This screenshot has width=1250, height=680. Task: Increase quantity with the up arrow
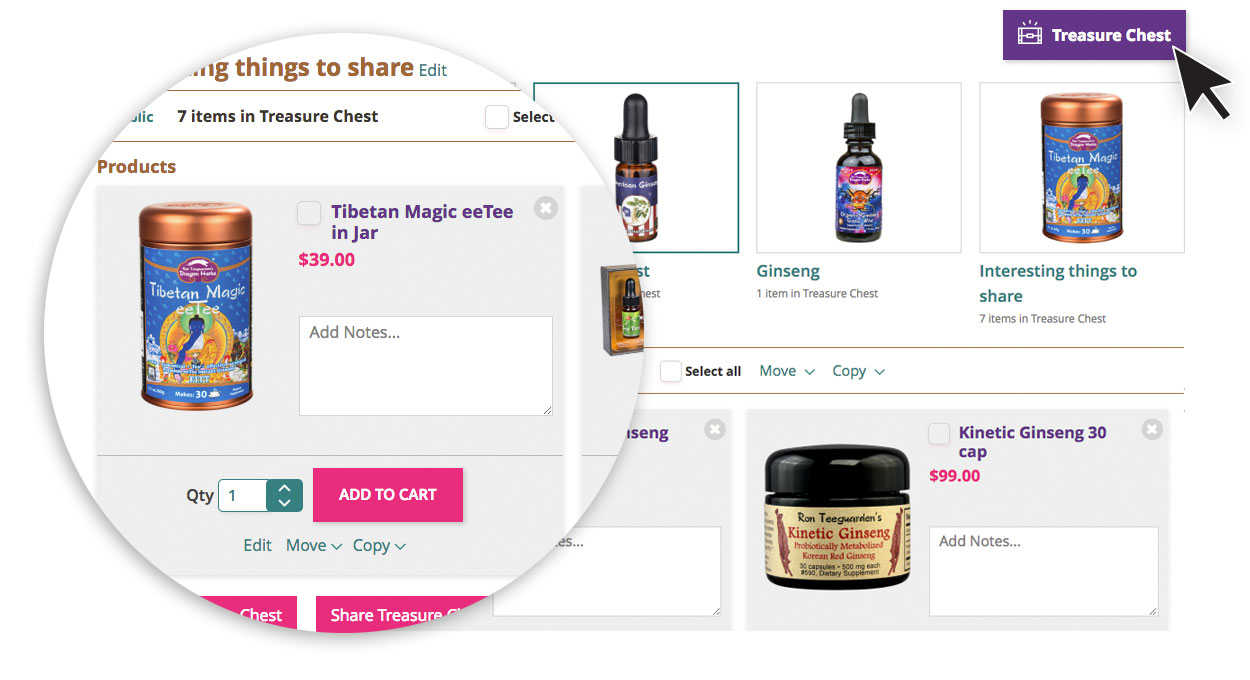pos(284,488)
